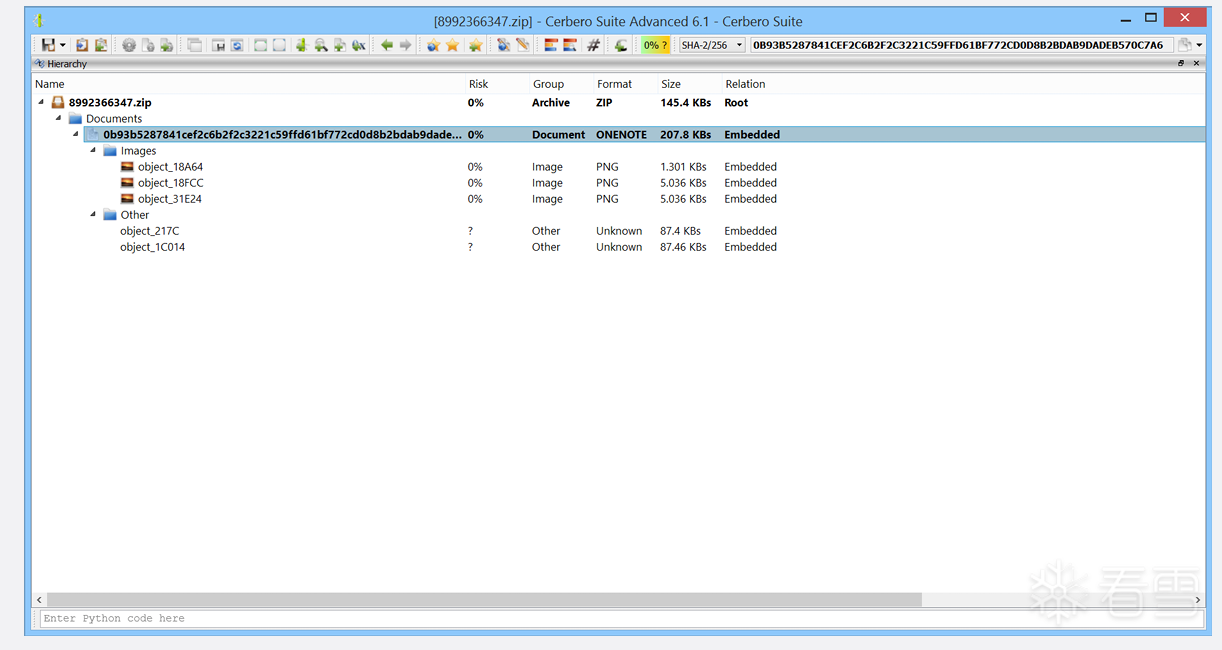Click the 207.8 KBs size cell
The width and height of the screenshot is (1222, 650).
(x=685, y=134)
